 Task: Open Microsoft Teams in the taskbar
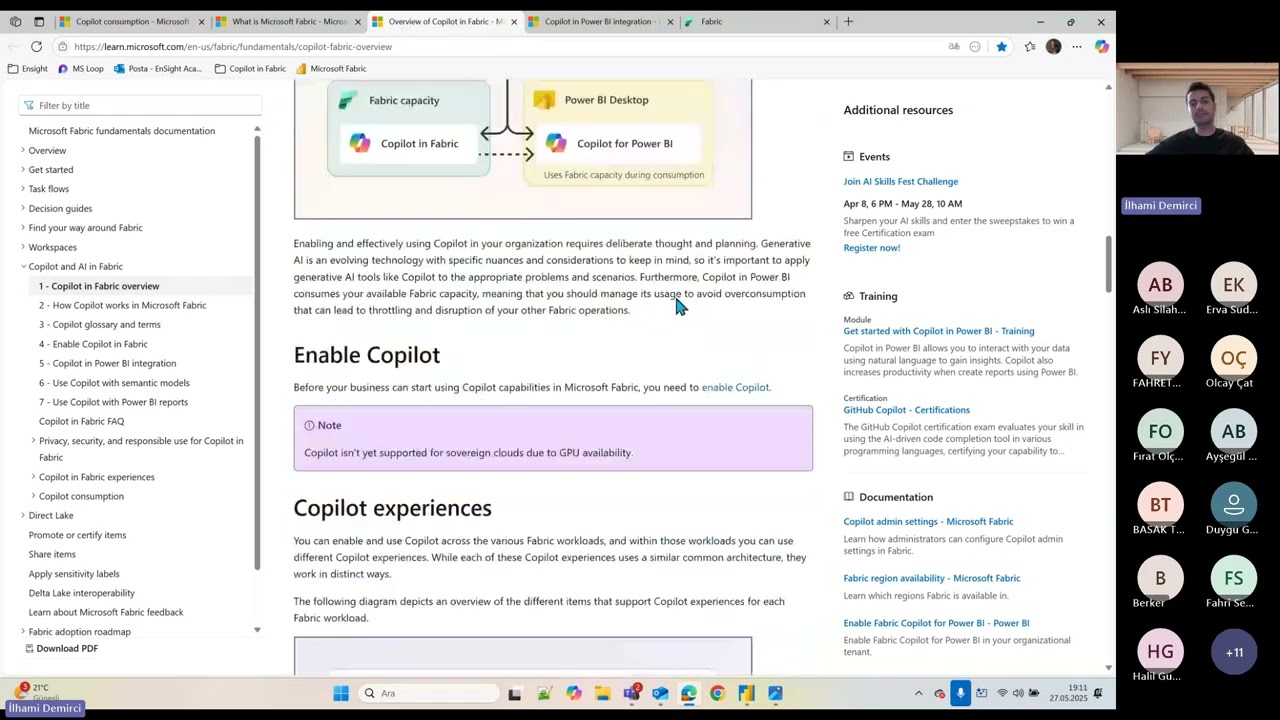click(631, 693)
